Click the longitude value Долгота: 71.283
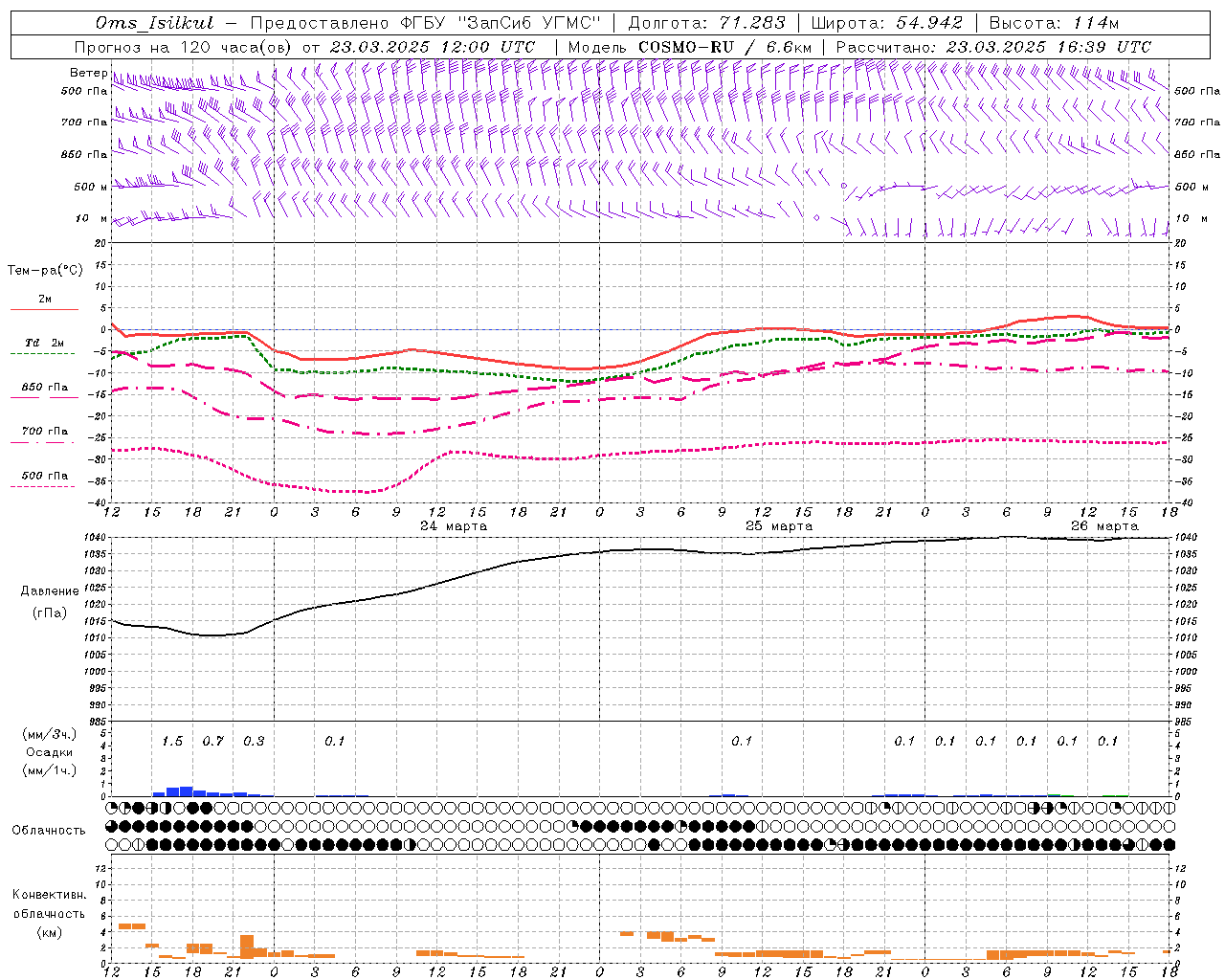The height and width of the screenshot is (980, 1225). 706,23
